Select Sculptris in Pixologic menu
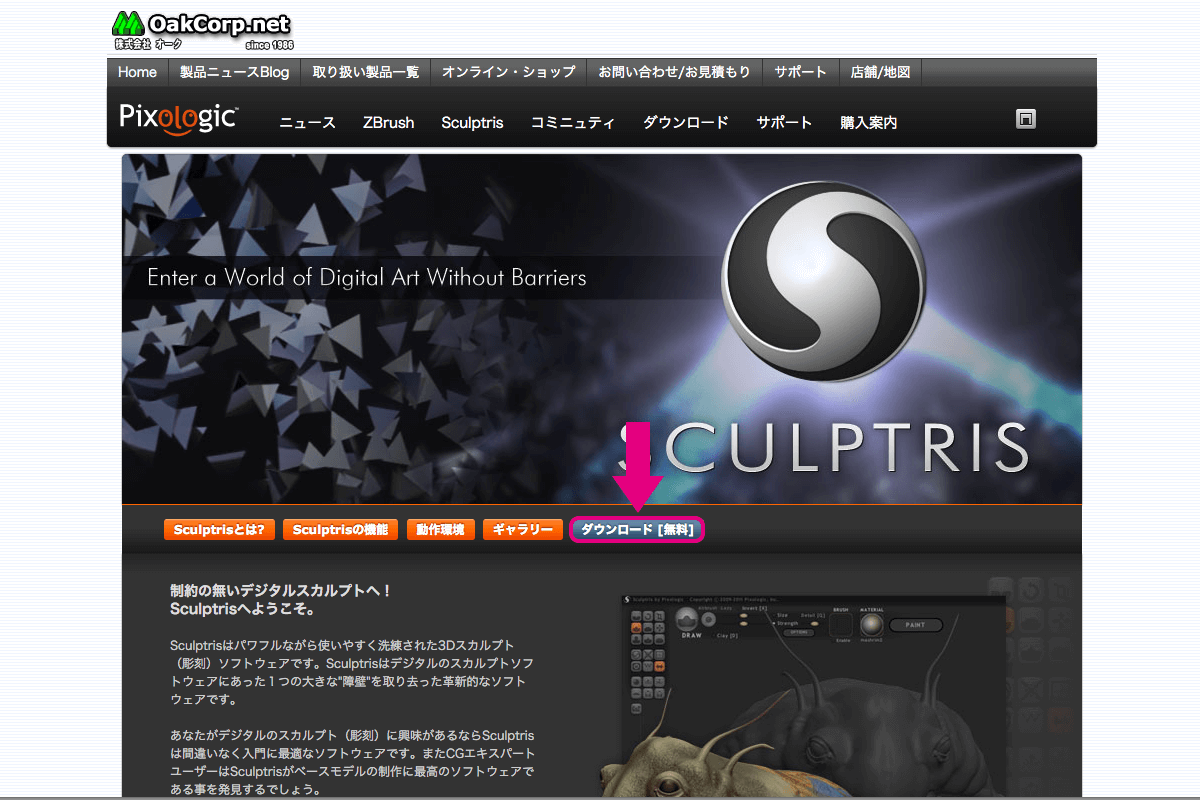Viewport: 1200px width, 800px height. point(472,123)
